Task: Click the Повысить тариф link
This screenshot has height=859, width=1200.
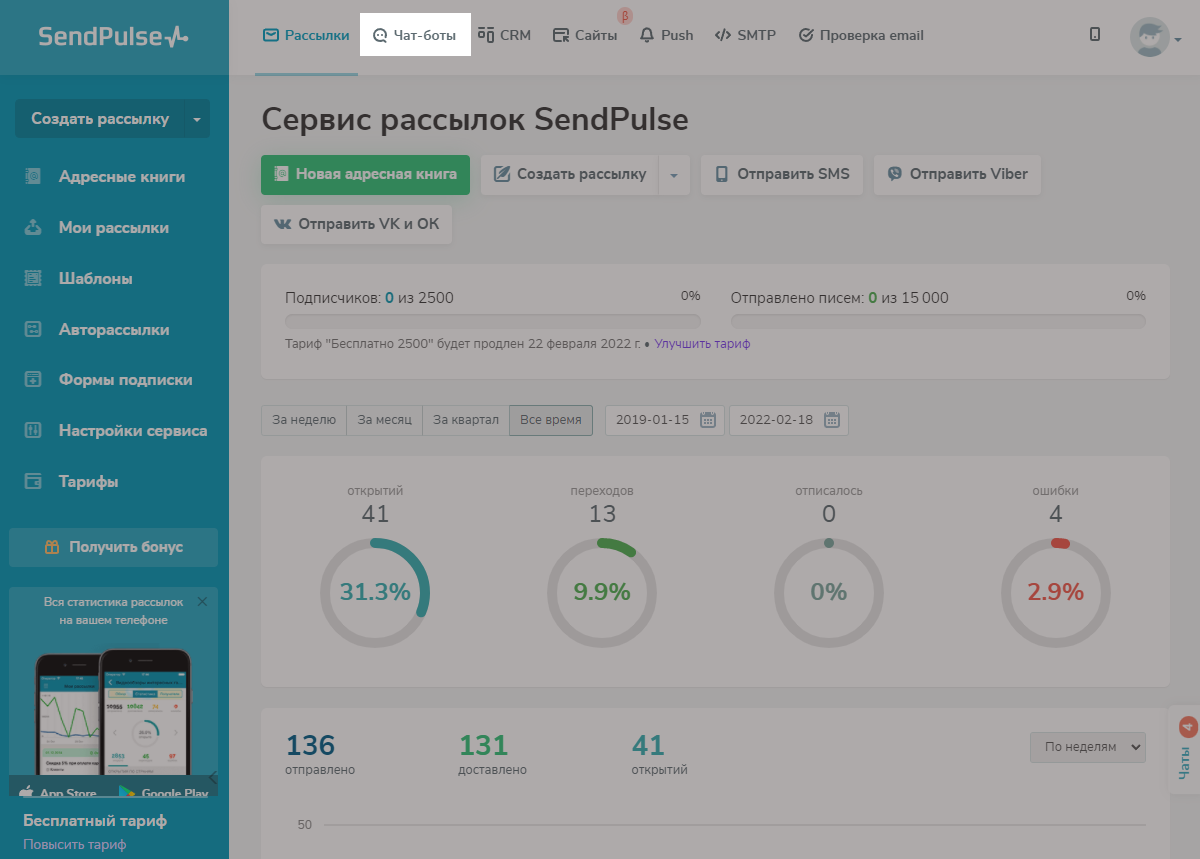Action: click(75, 844)
